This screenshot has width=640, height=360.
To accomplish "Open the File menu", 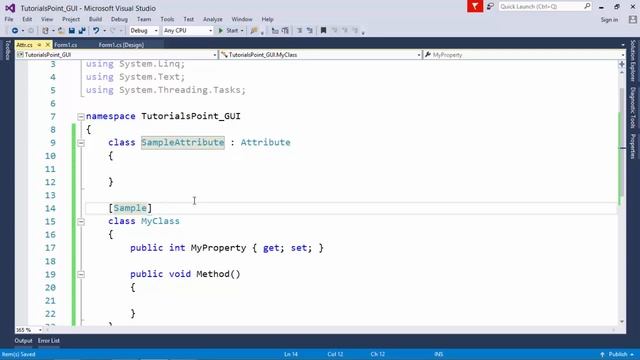I will pos(9,19).
